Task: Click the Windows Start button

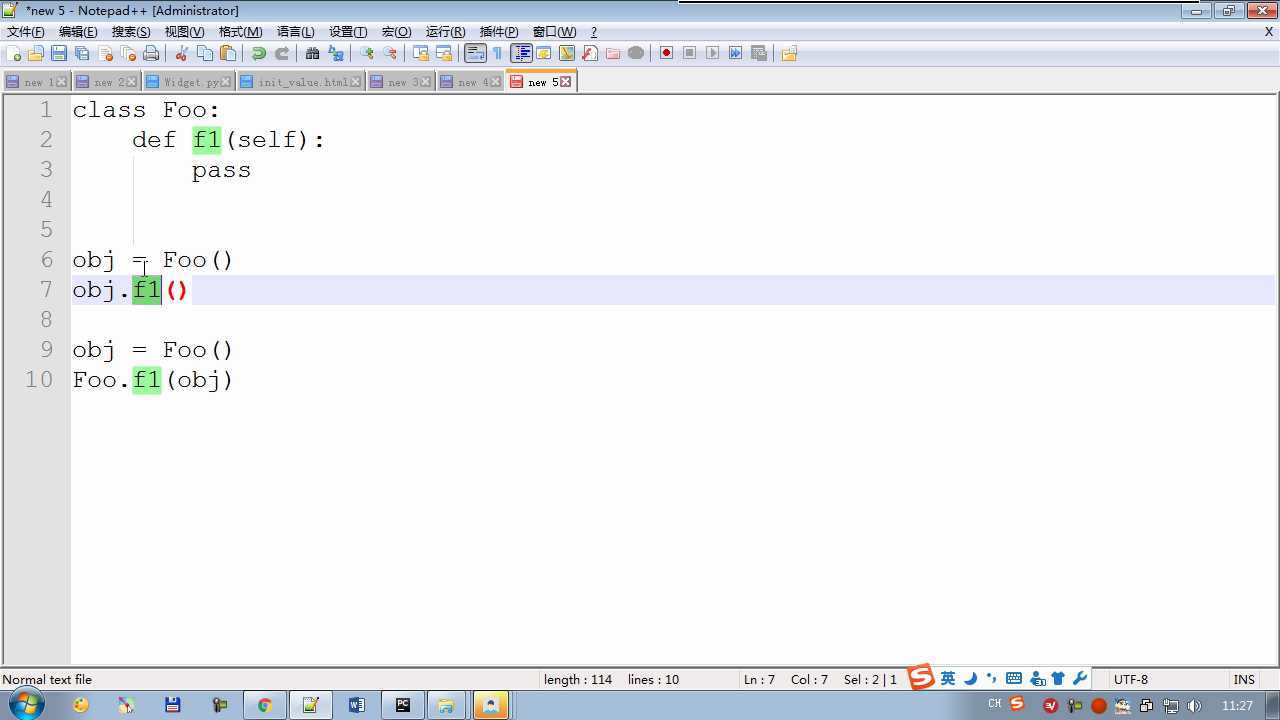Action: point(25,704)
